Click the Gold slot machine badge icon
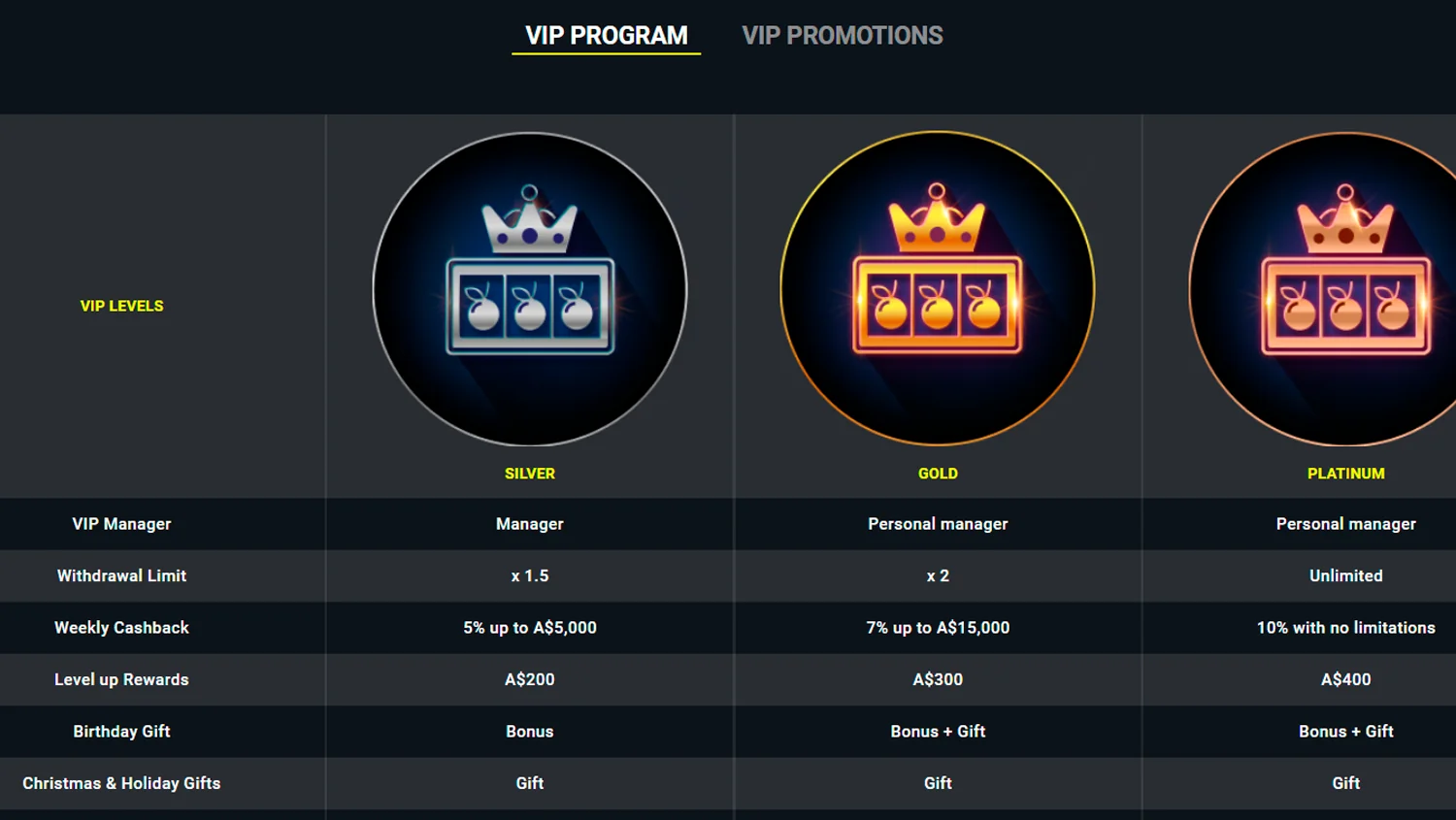Image resolution: width=1456 pixels, height=820 pixels. 938,288
